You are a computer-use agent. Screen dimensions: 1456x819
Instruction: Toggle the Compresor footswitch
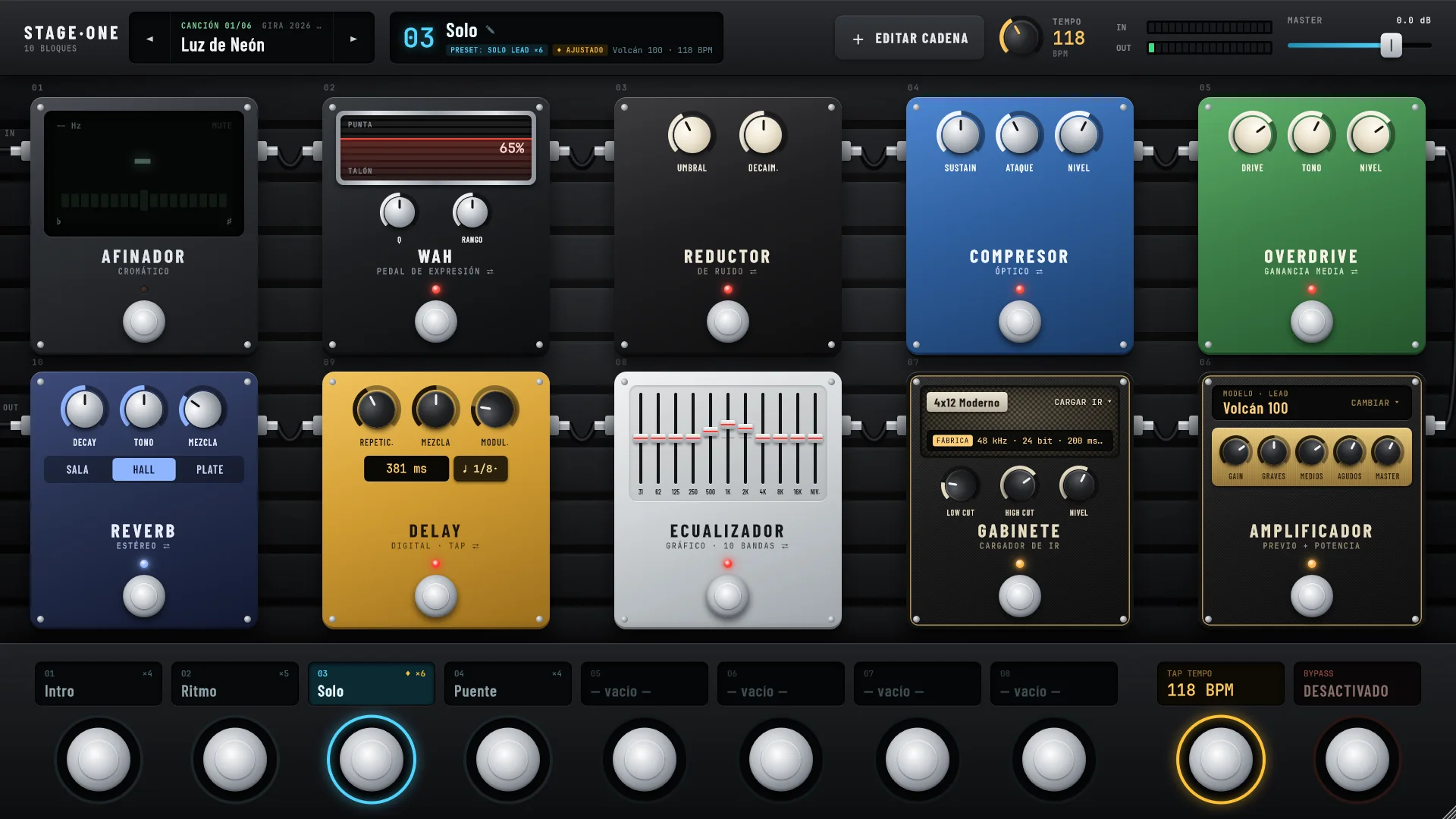coord(1019,322)
